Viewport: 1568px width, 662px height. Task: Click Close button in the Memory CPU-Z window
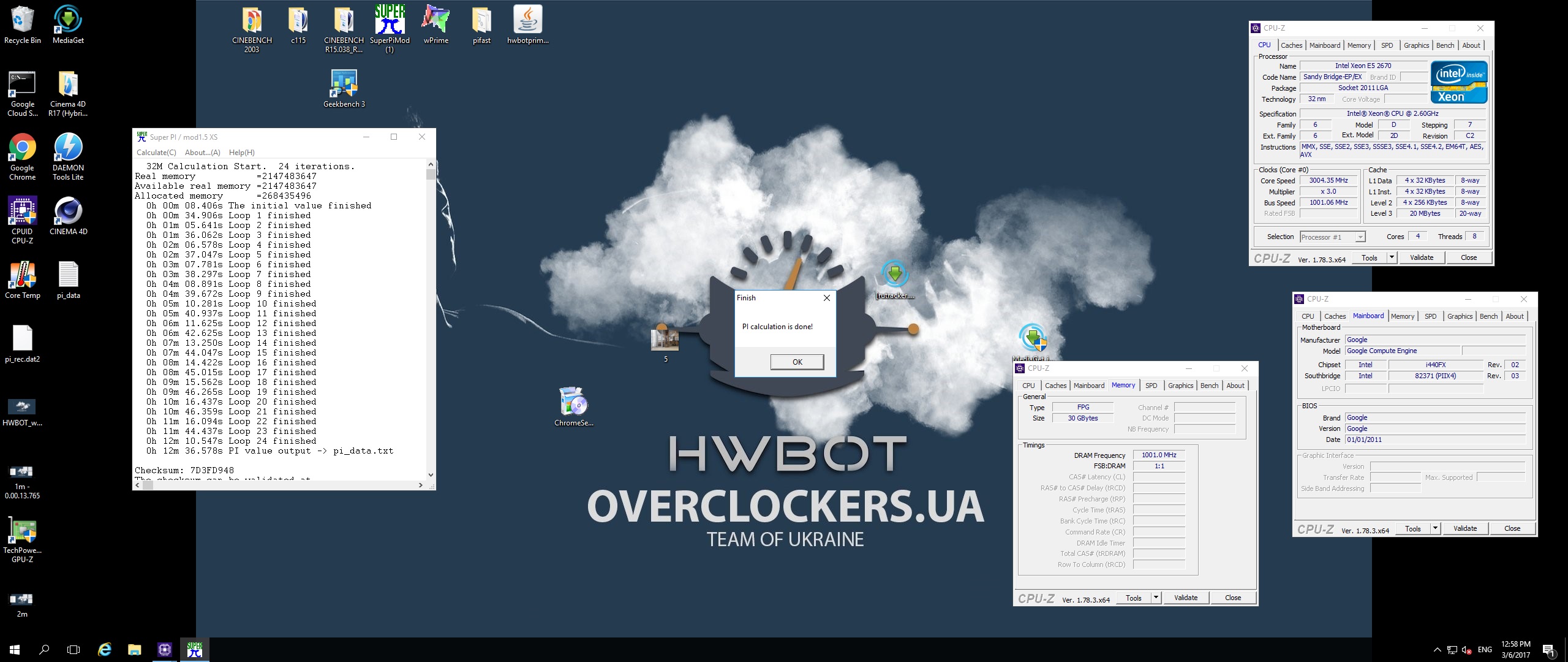click(1233, 598)
